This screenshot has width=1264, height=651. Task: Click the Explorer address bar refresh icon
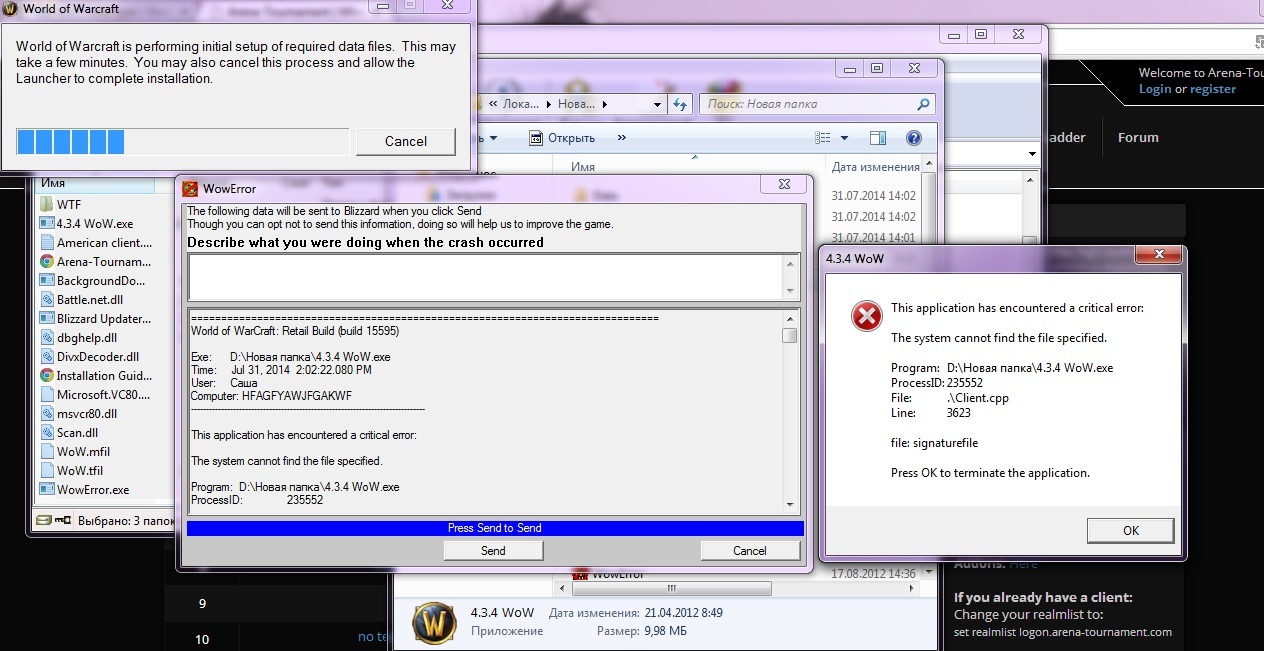point(681,104)
